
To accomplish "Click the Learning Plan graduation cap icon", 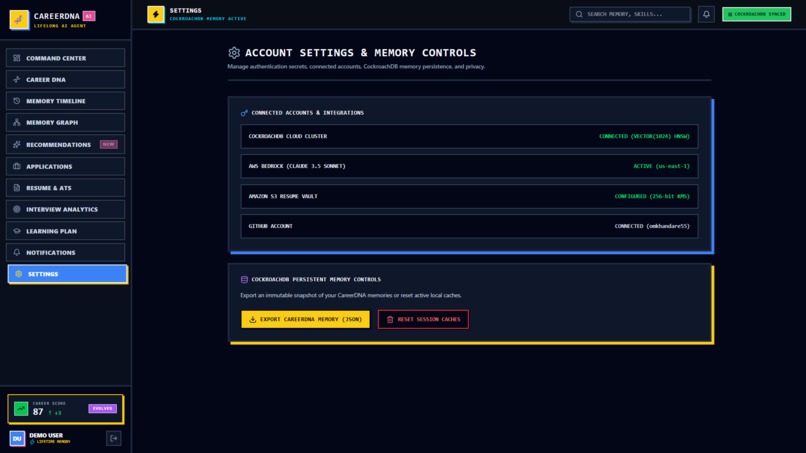I will (17, 231).
